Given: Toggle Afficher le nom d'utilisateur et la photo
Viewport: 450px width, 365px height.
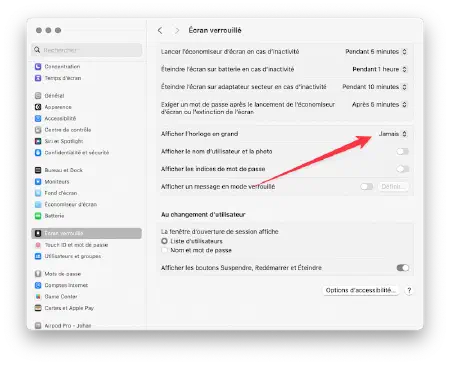Looking at the screenshot, I should (x=402, y=152).
